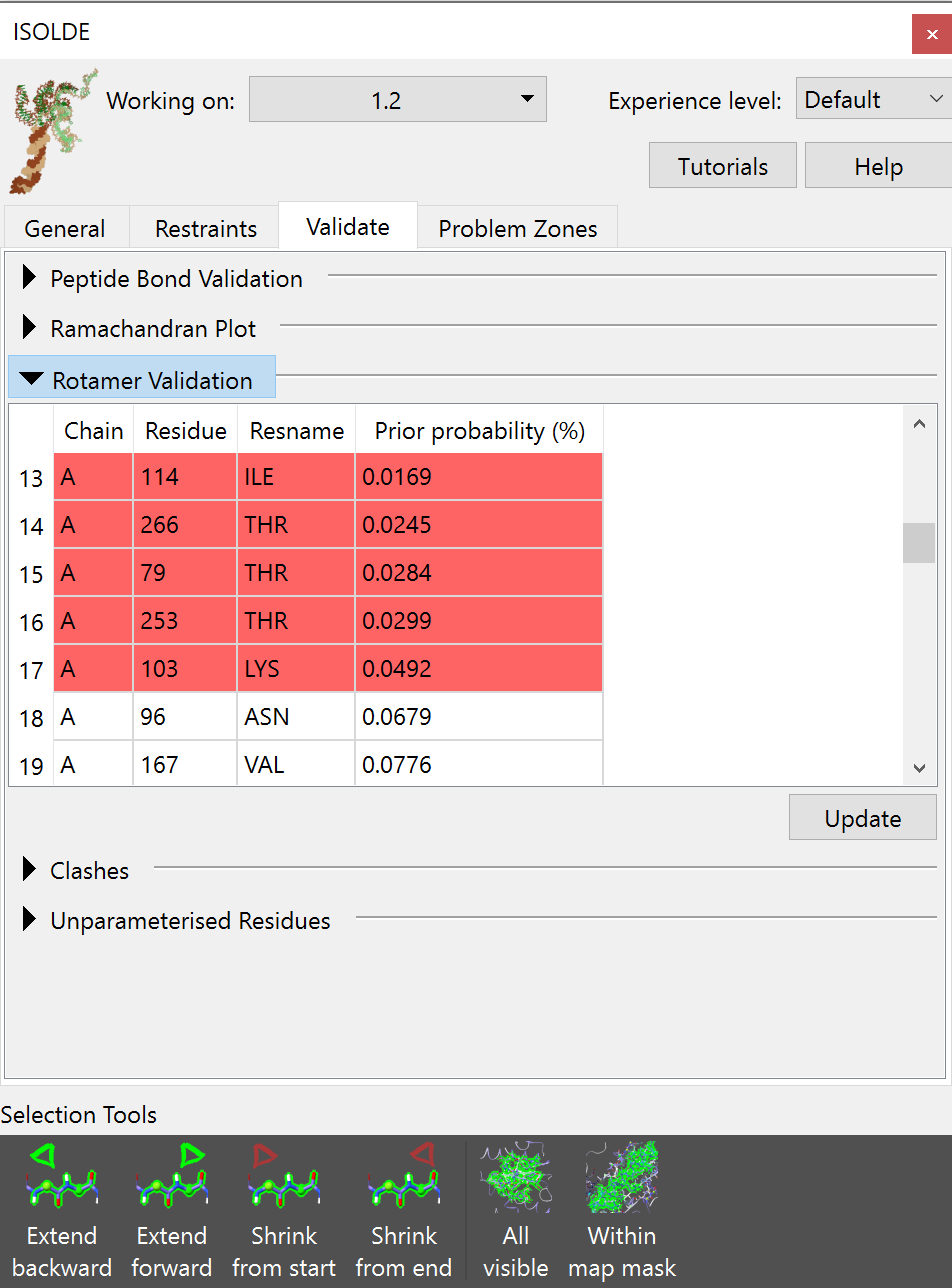Select row number 18 header

click(32, 719)
